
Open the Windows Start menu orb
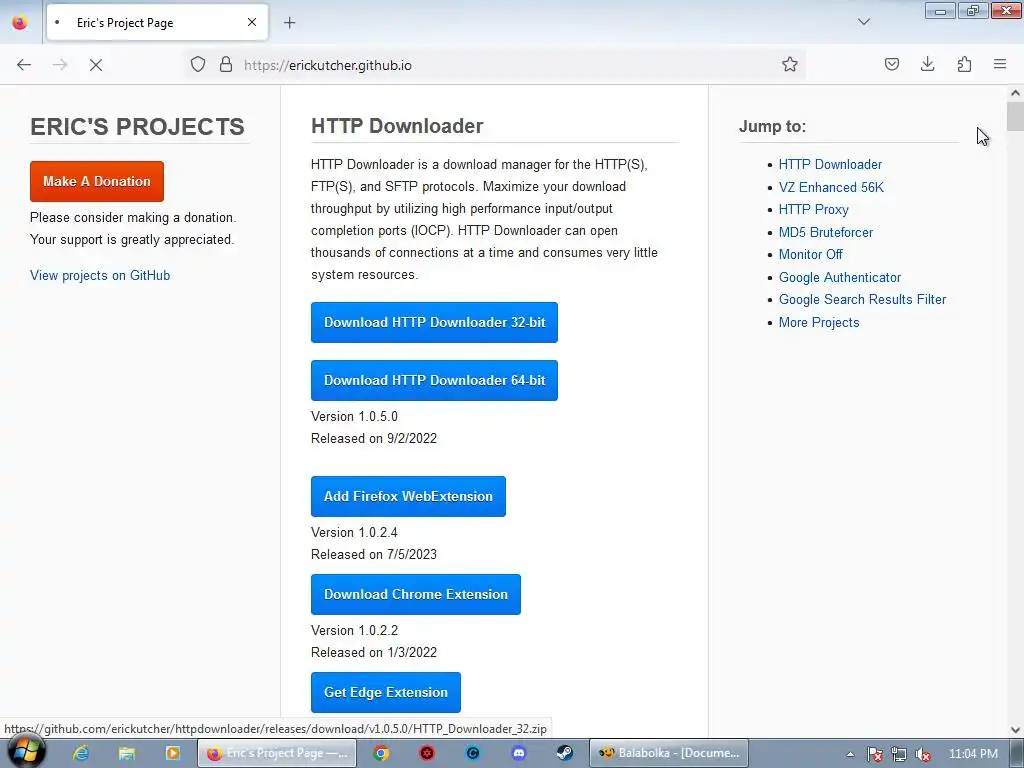tap(26, 752)
